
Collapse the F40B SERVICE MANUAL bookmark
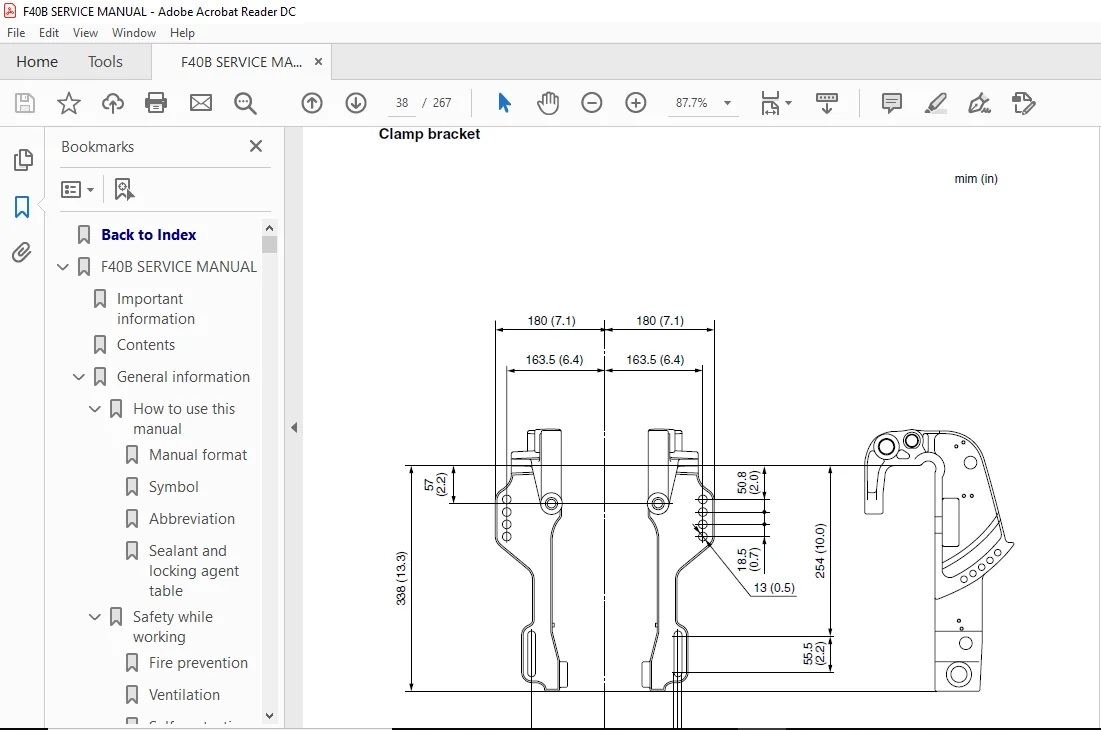click(x=62, y=267)
